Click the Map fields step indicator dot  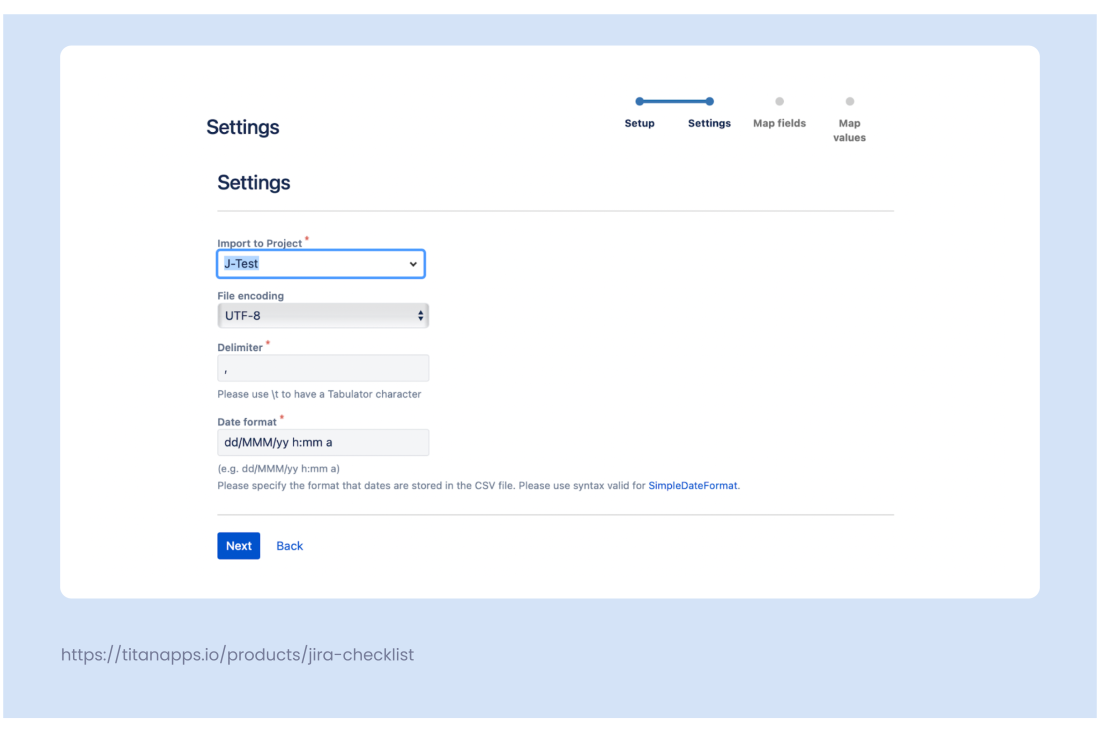pyautogui.click(x=779, y=101)
